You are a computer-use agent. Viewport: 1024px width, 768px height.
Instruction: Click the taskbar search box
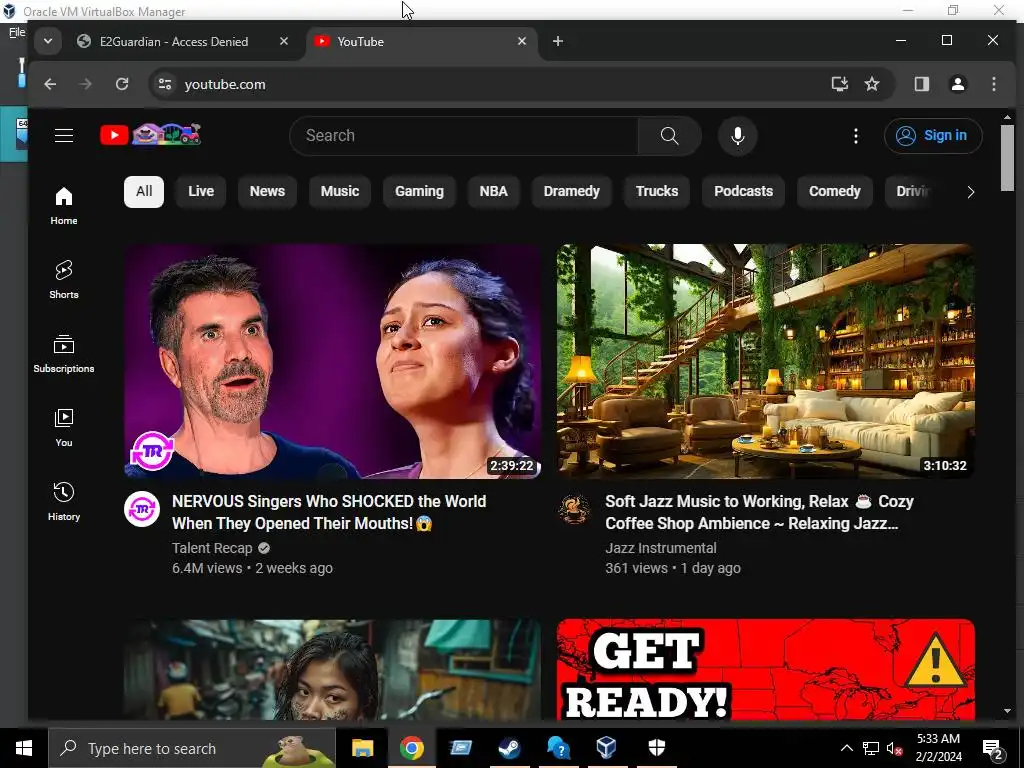(x=192, y=748)
